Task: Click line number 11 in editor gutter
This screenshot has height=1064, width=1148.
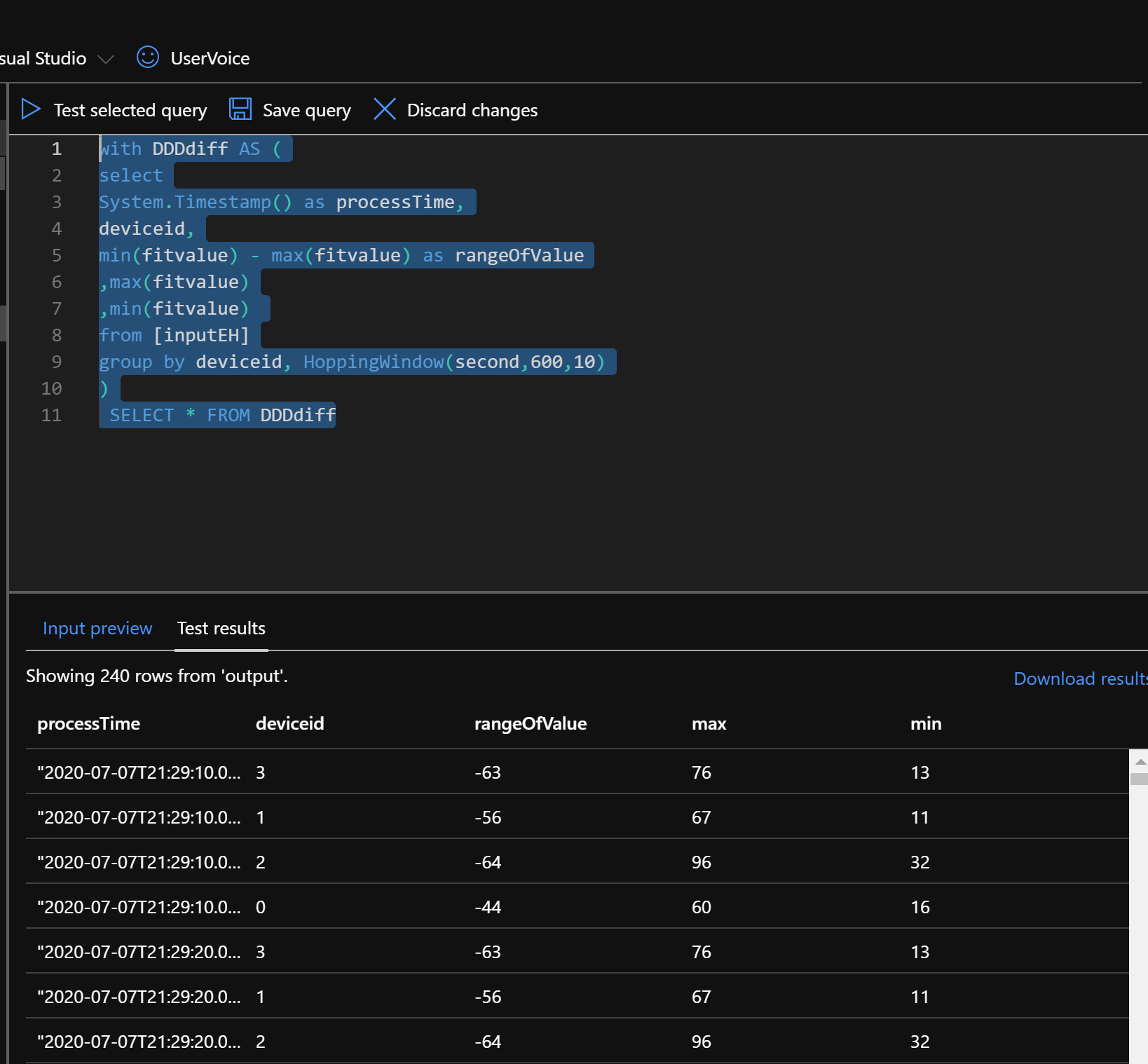Action: point(51,415)
